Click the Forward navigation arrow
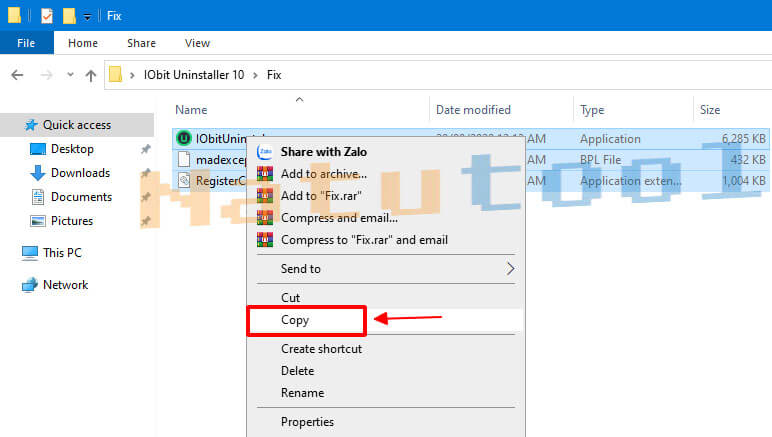772x437 pixels. pyautogui.click(x=46, y=75)
